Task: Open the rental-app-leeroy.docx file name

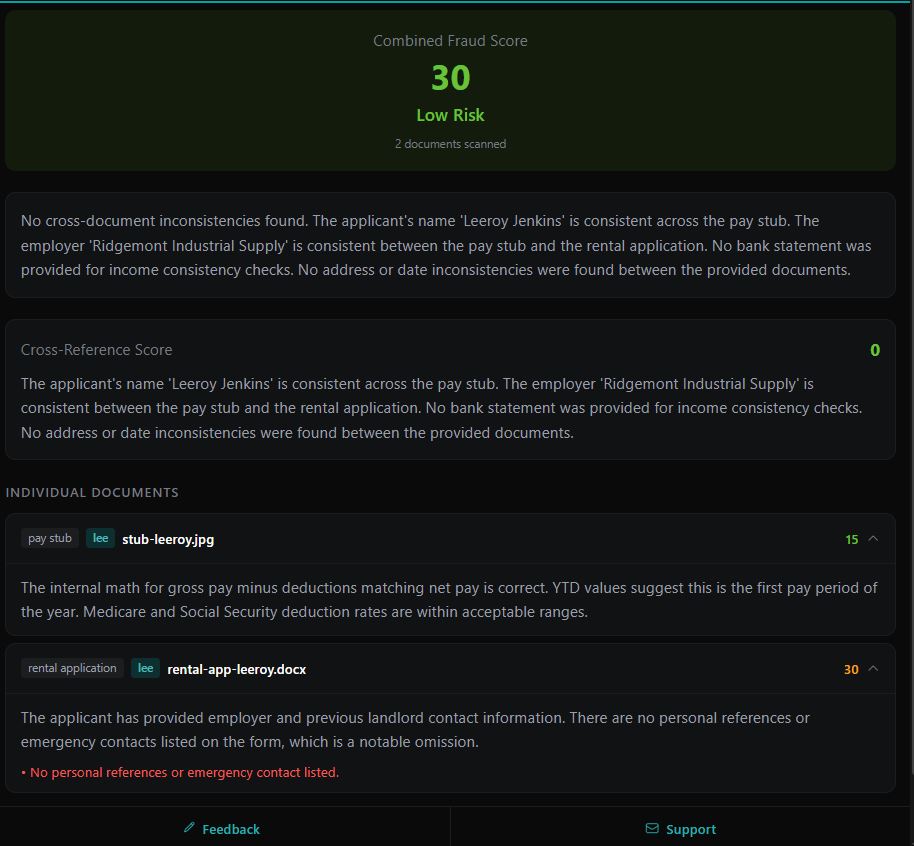Action: tap(236, 668)
